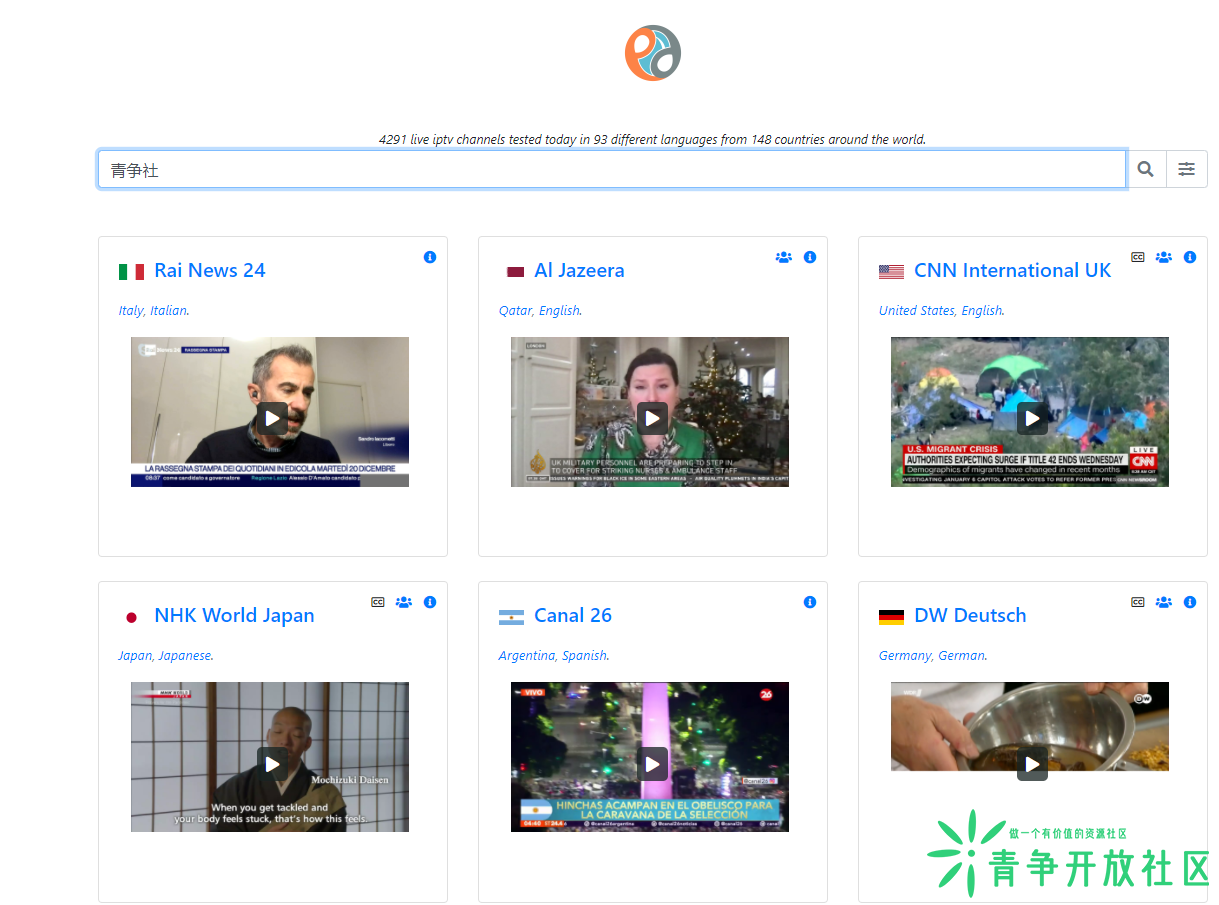Play the CNN International UK stream
This screenshot has width=1219, height=905.
tap(1032, 418)
